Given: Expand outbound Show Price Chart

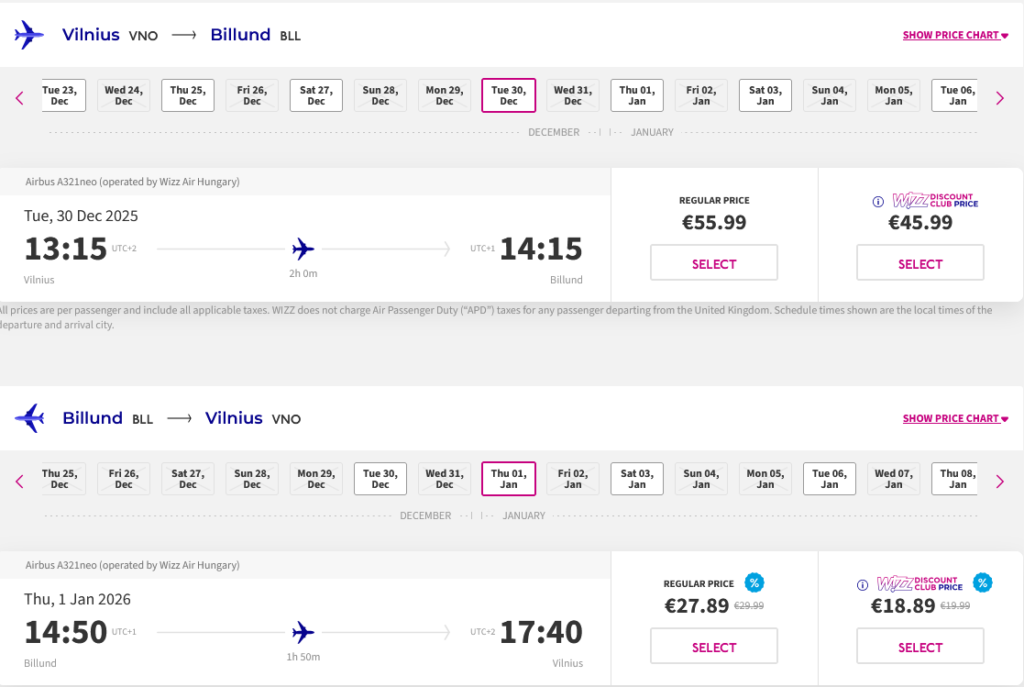Looking at the screenshot, I should click(x=955, y=35).
